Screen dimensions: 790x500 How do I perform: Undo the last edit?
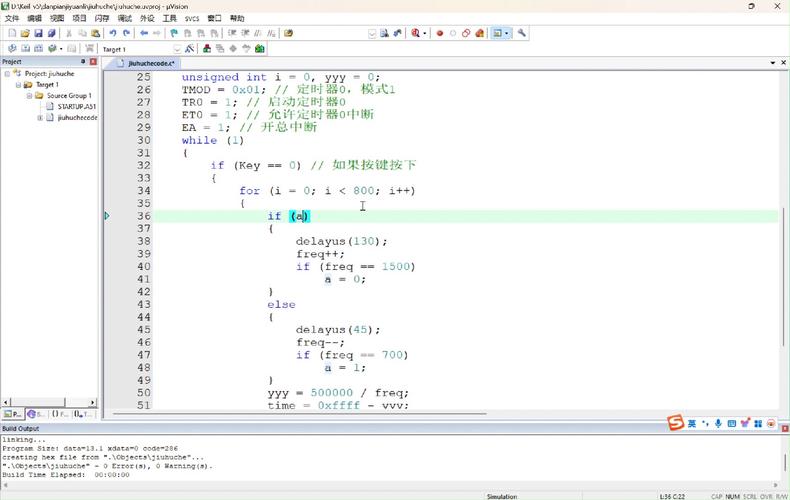click(113, 33)
